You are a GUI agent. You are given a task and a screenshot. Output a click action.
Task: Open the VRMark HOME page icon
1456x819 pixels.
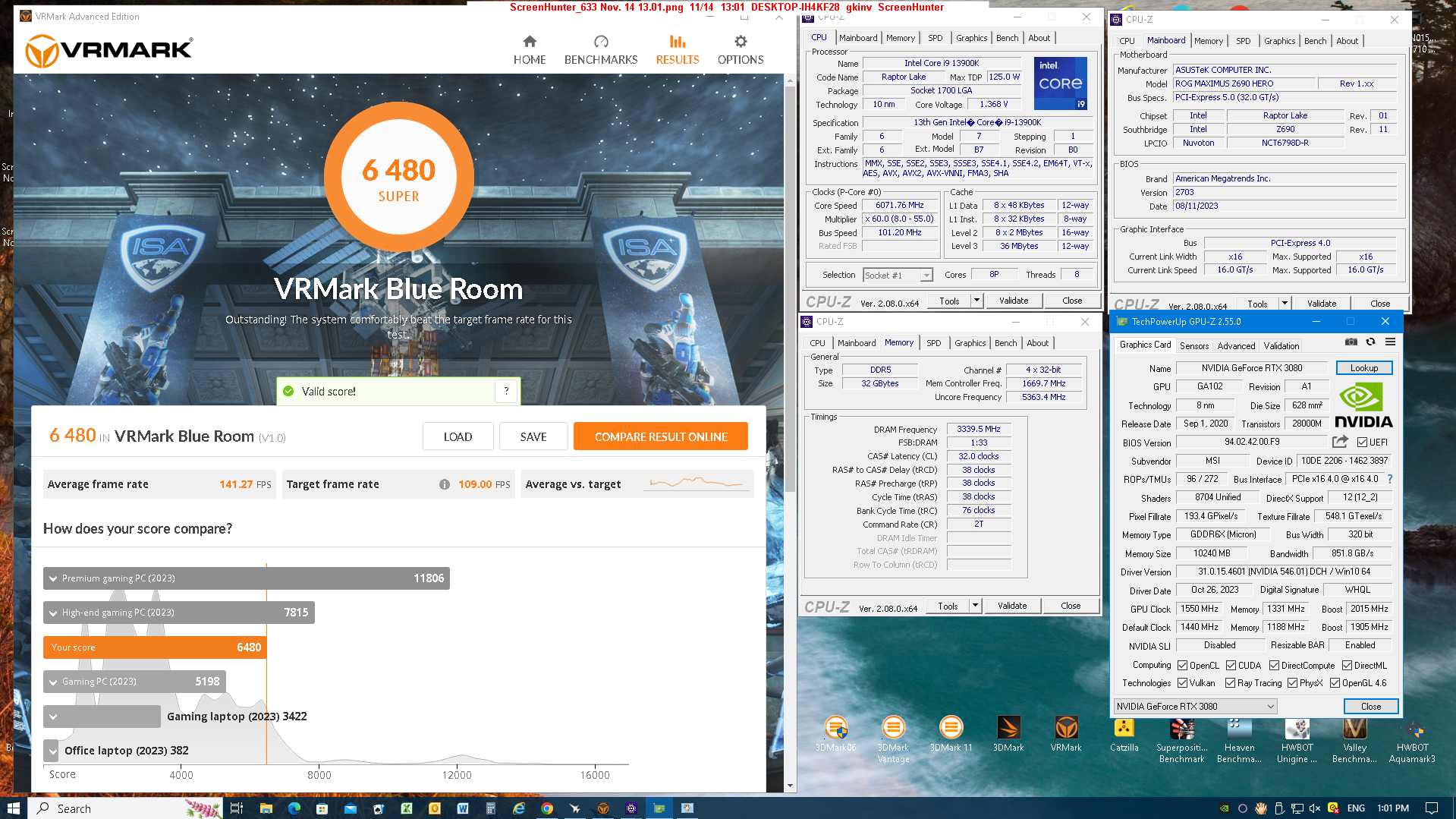click(530, 50)
